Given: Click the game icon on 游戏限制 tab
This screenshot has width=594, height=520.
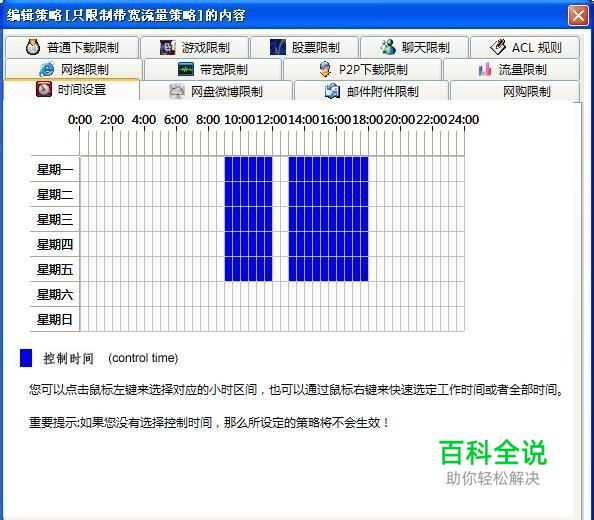Looking at the screenshot, I should (x=167, y=47).
